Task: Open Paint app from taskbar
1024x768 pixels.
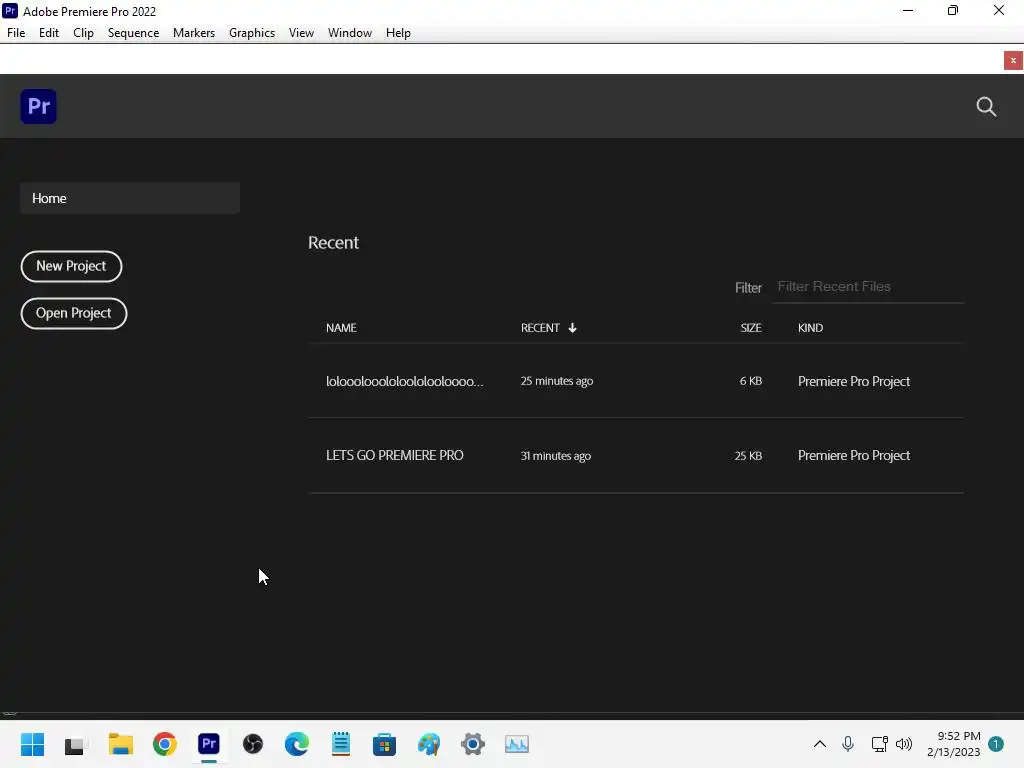Action: (x=429, y=744)
